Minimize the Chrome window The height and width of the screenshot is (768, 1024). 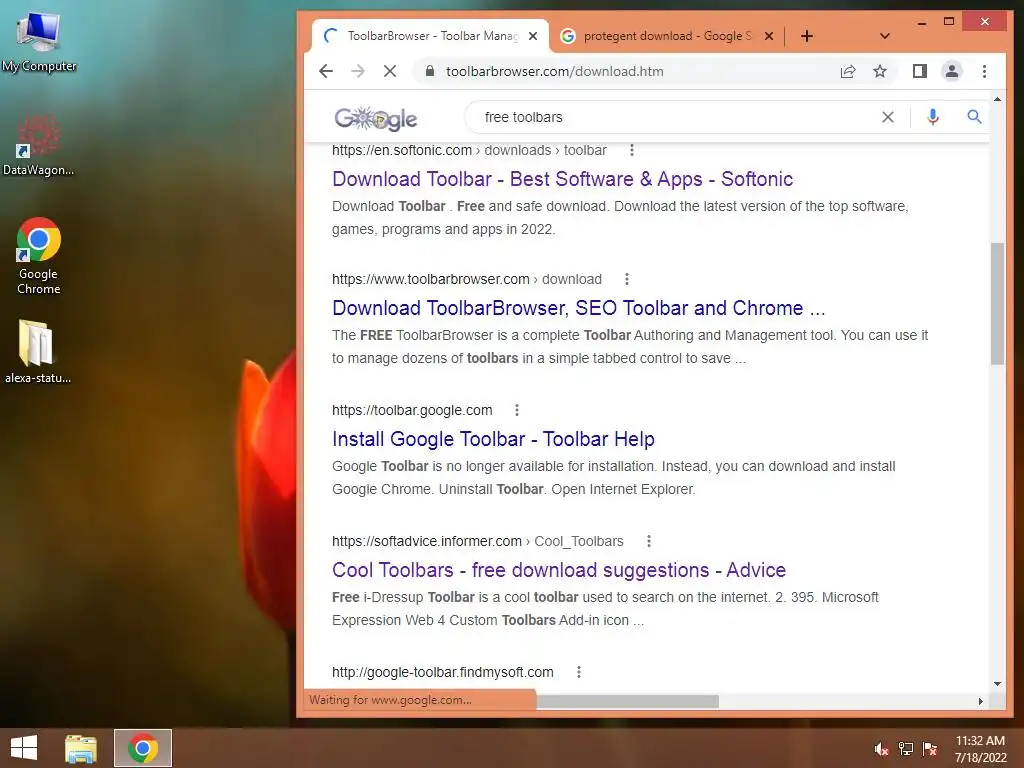pos(921,22)
